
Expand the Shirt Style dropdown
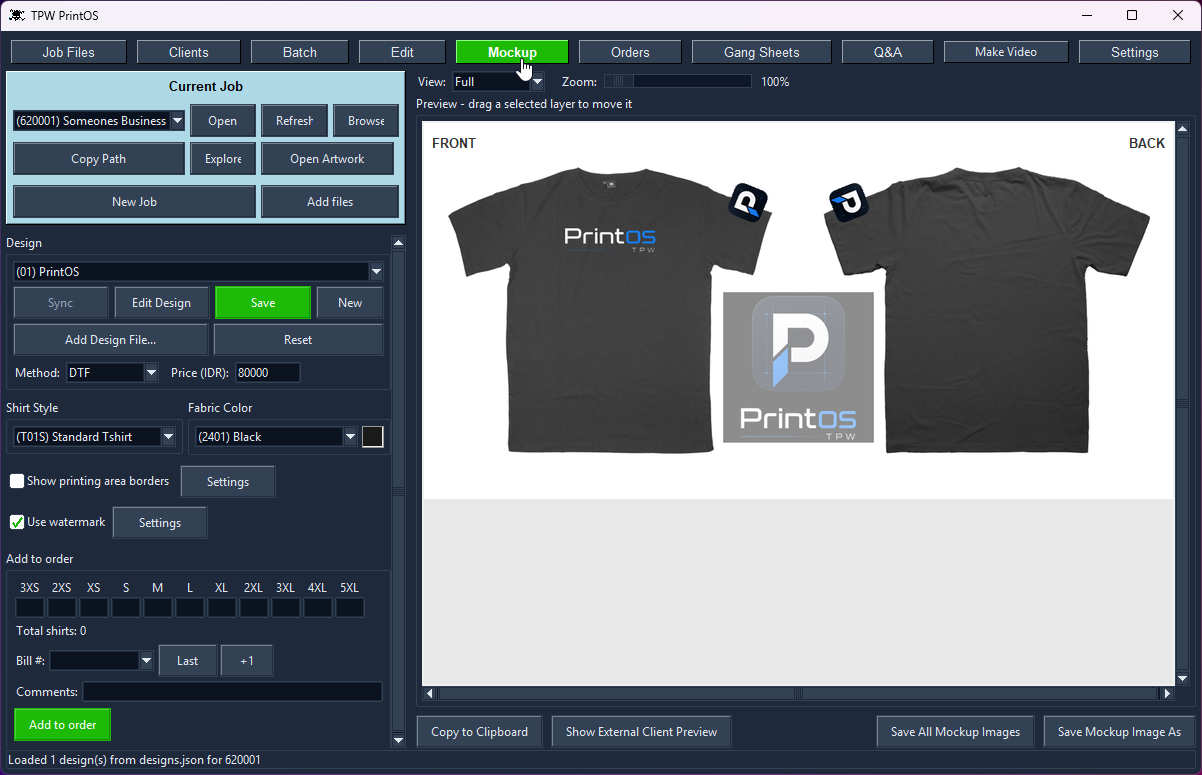pos(168,437)
